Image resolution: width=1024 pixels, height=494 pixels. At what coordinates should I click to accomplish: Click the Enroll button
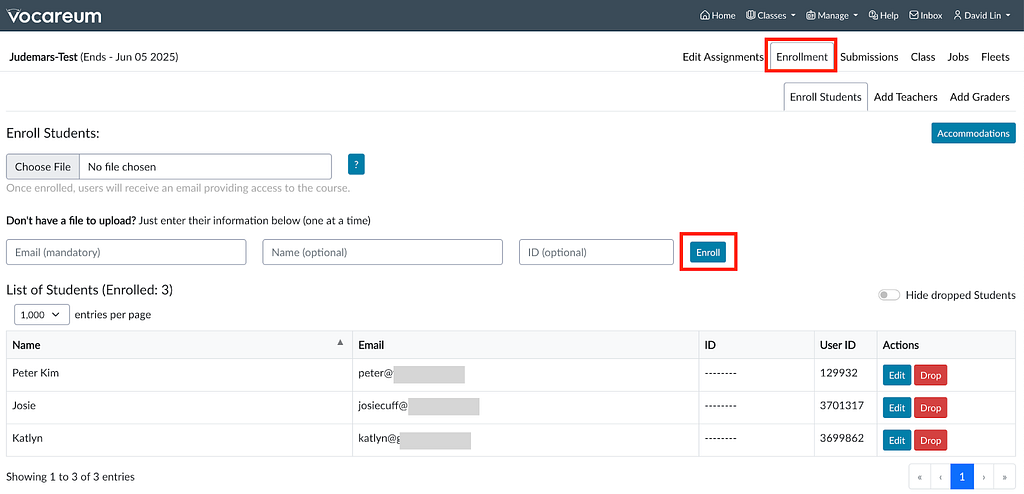point(708,252)
